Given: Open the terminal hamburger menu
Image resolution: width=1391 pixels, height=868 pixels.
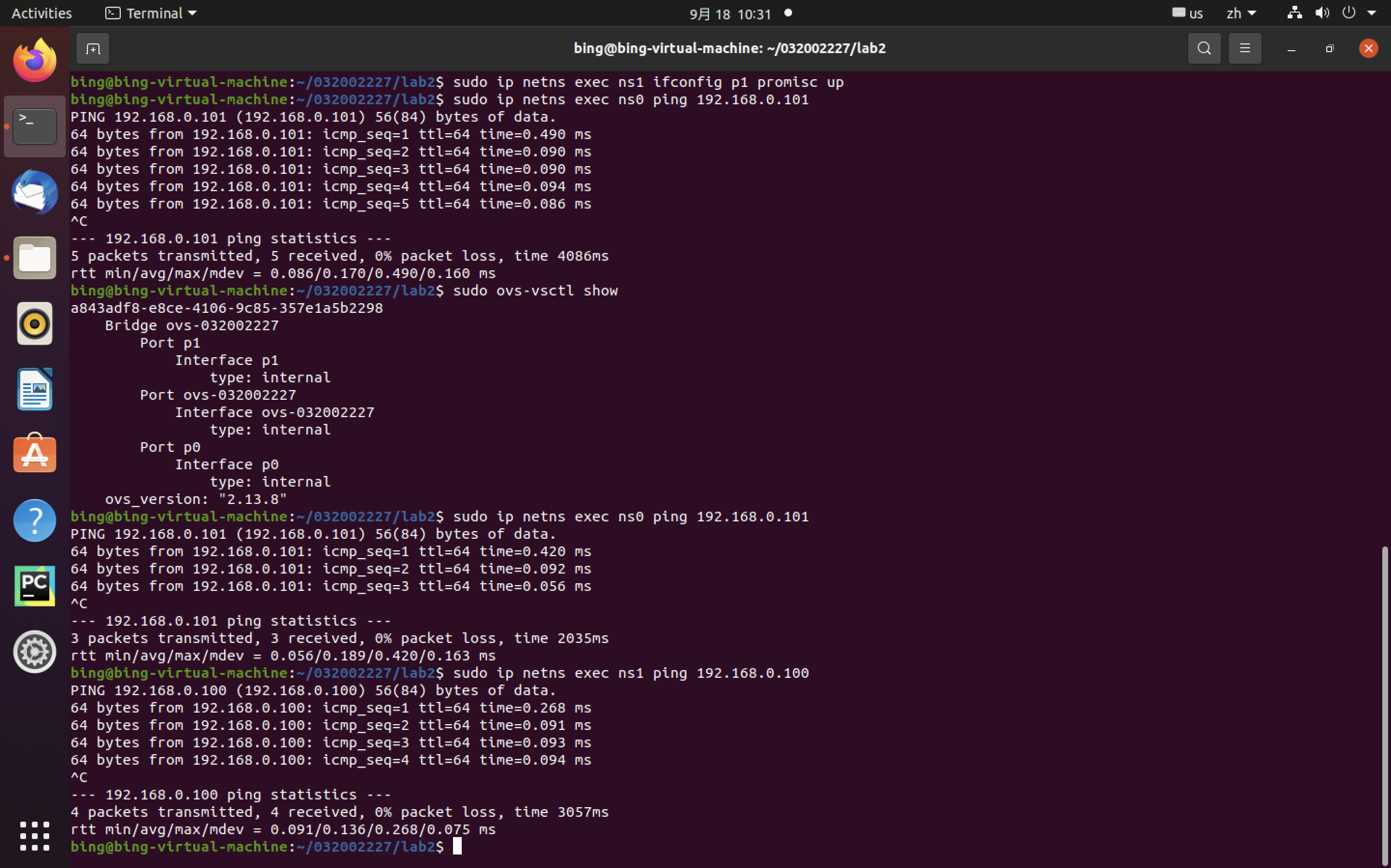Looking at the screenshot, I should tap(1245, 49).
